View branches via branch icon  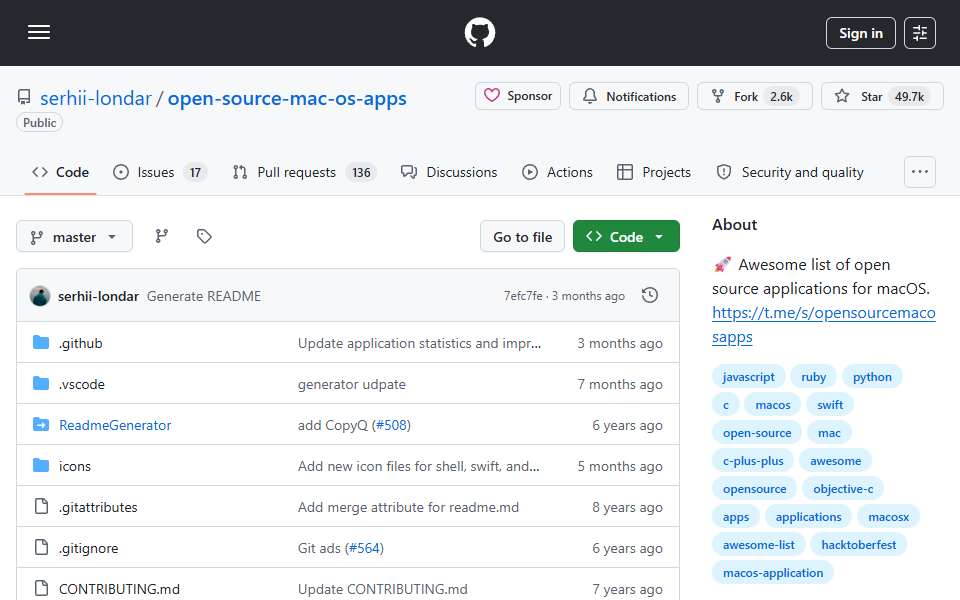162,236
